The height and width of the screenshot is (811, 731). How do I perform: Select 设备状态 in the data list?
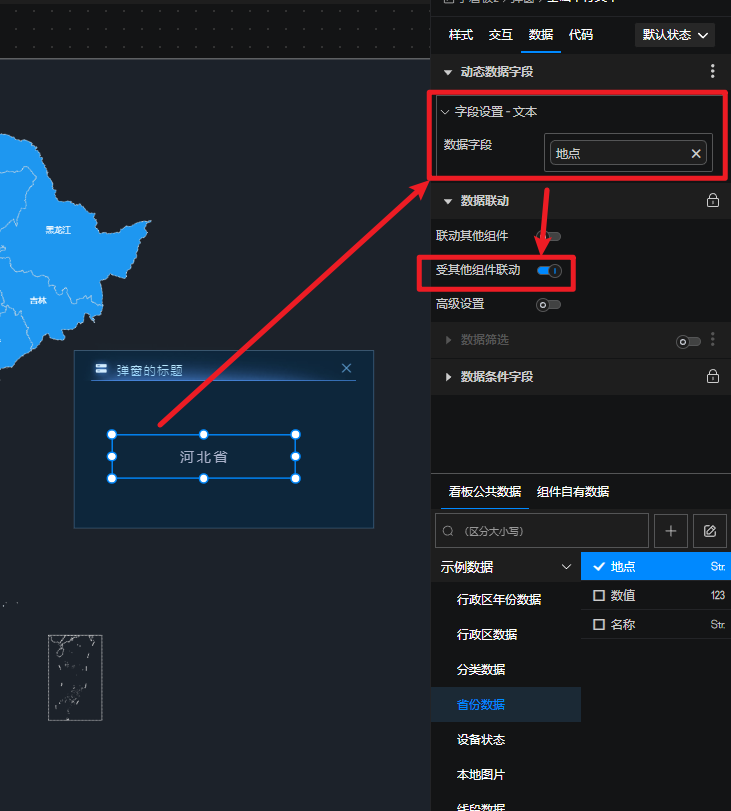pos(480,740)
